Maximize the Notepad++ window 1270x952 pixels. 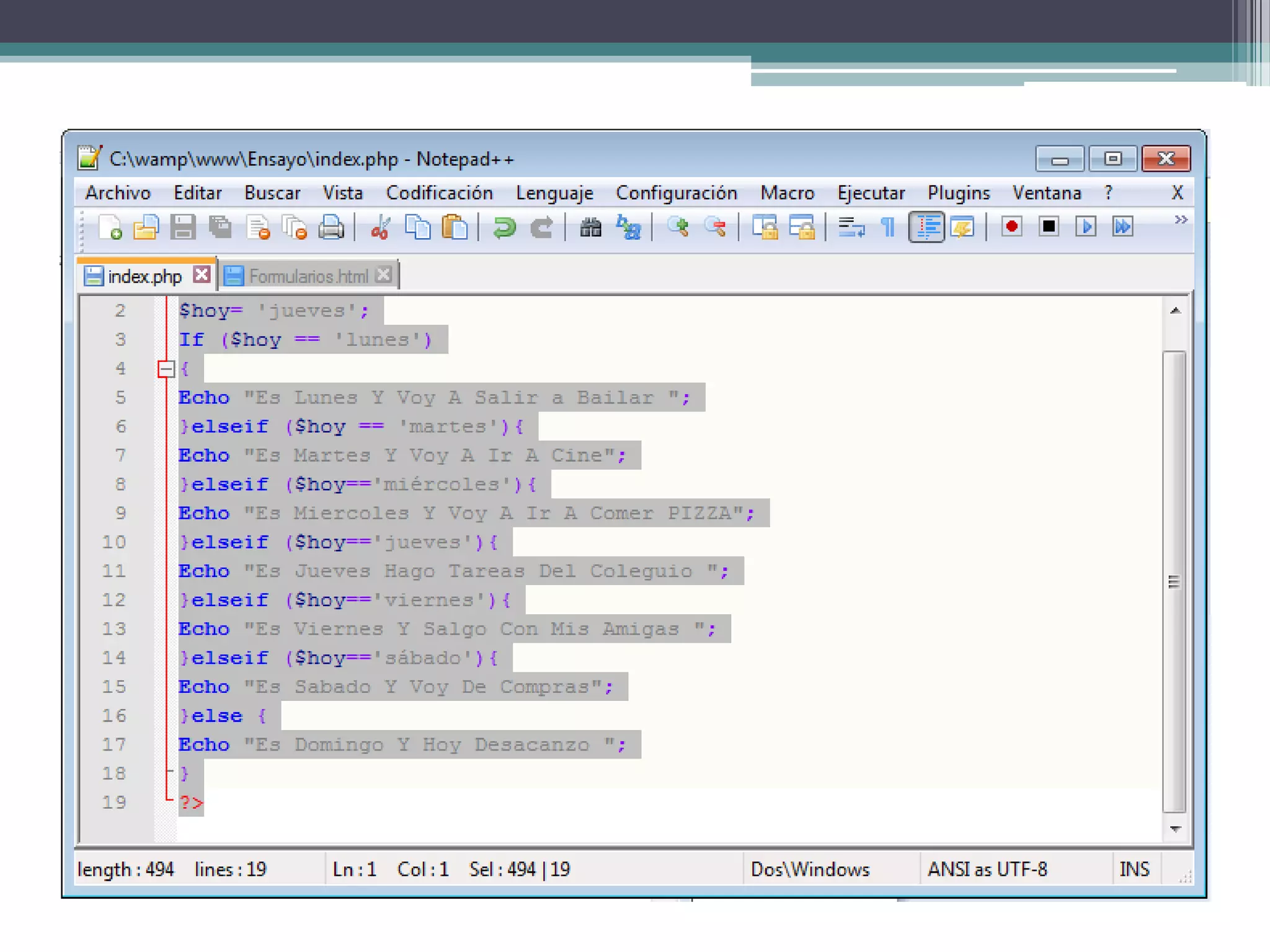[1113, 159]
